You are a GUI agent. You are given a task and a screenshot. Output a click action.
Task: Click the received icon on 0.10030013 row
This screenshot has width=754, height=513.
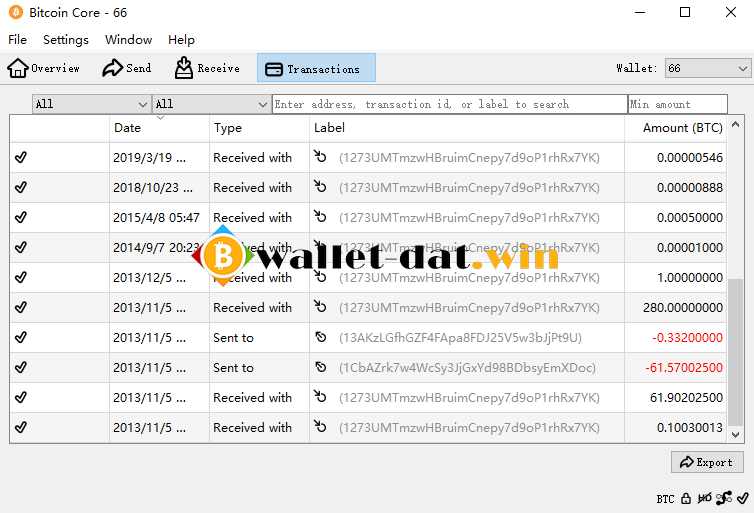(320, 426)
